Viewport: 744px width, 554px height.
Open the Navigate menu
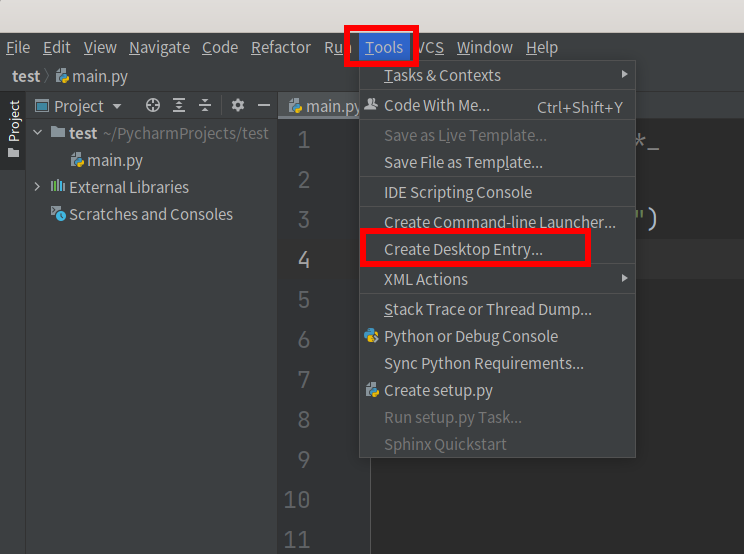[159, 47]
